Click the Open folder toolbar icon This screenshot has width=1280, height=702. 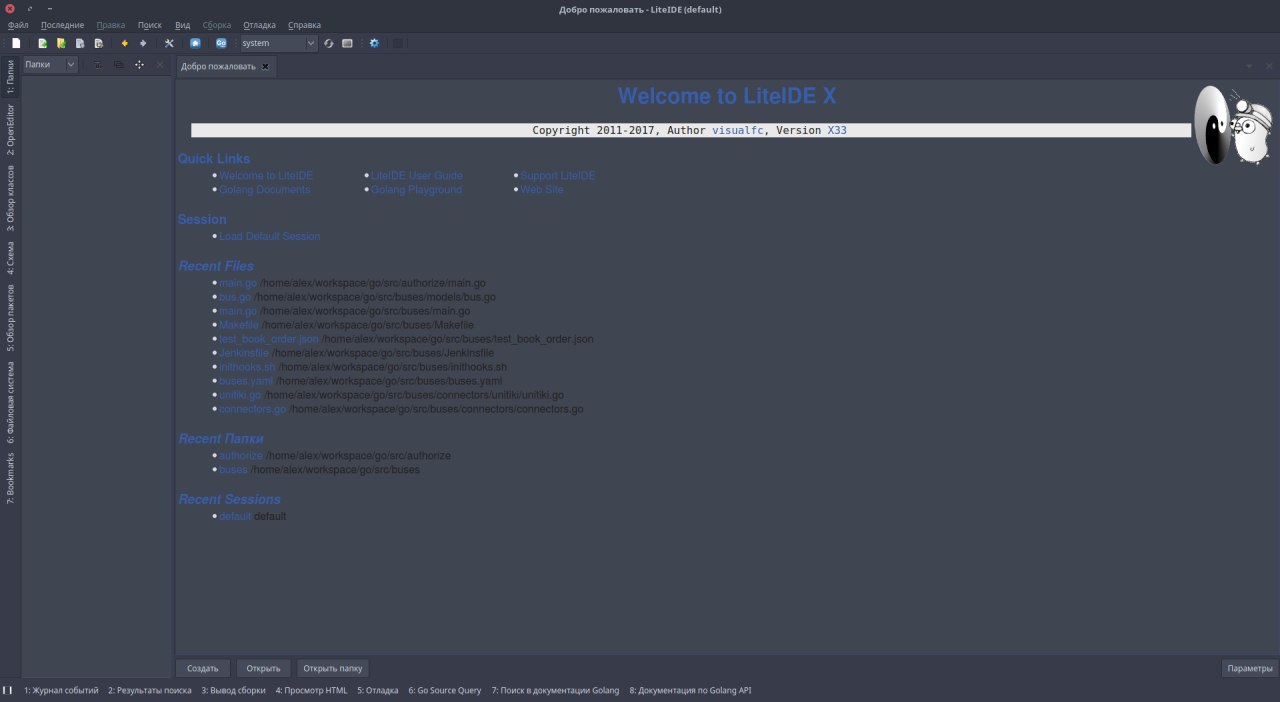point(61,43)
